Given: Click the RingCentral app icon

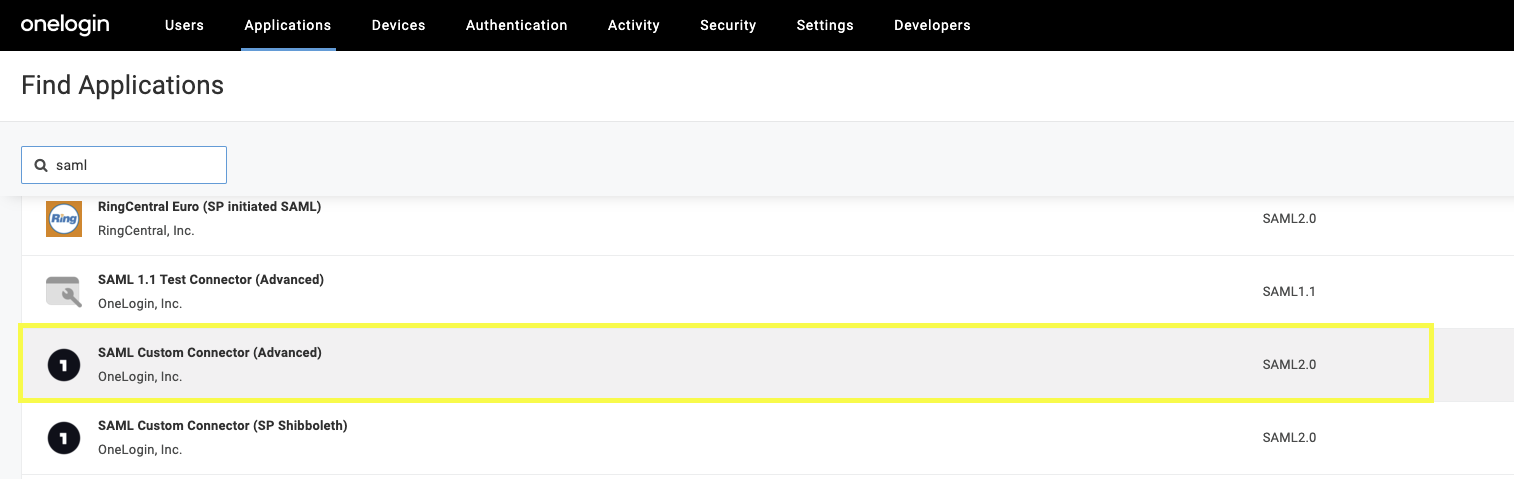Looking at the screenshot, I should (x=64, y=219).
